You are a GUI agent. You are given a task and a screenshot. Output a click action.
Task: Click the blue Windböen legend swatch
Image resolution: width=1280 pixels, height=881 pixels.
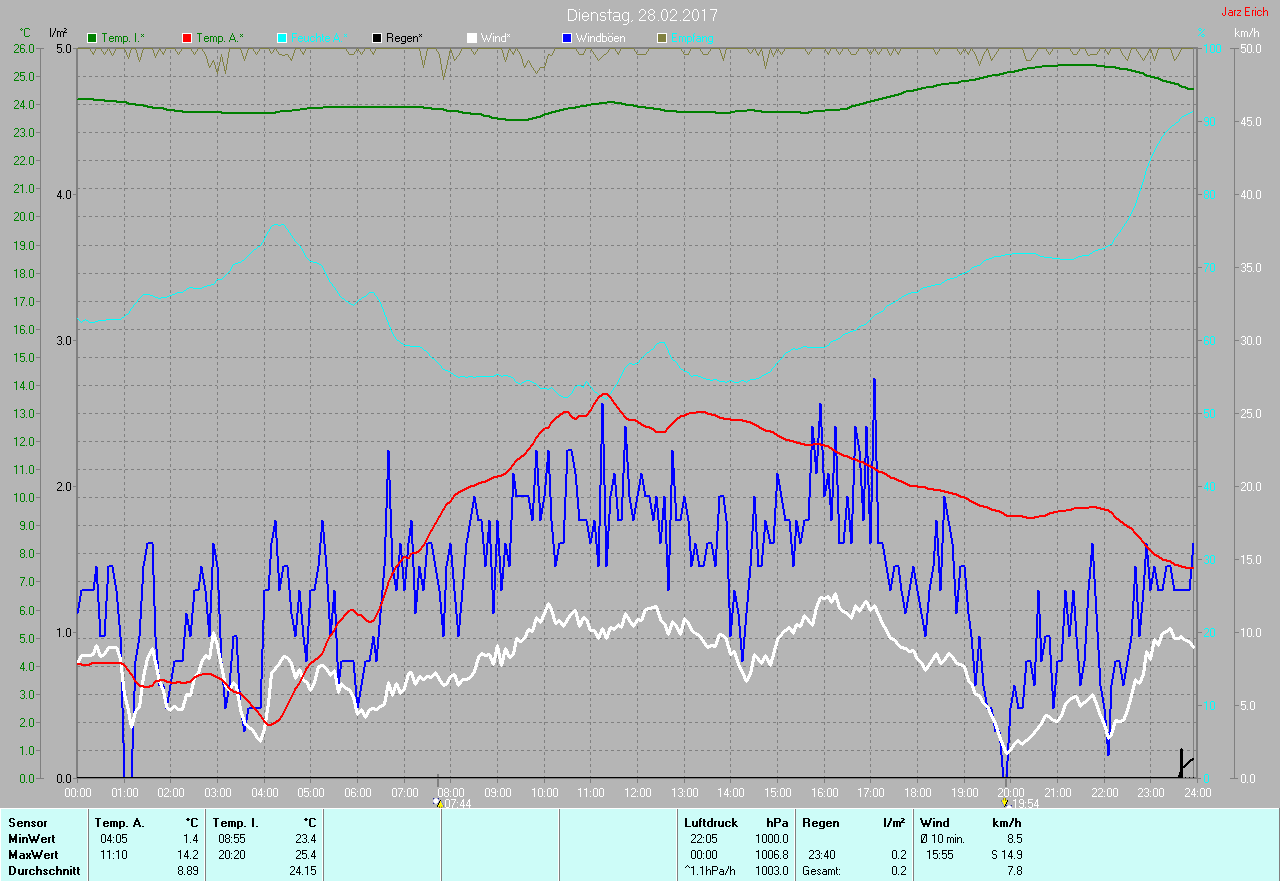point(566,38)
